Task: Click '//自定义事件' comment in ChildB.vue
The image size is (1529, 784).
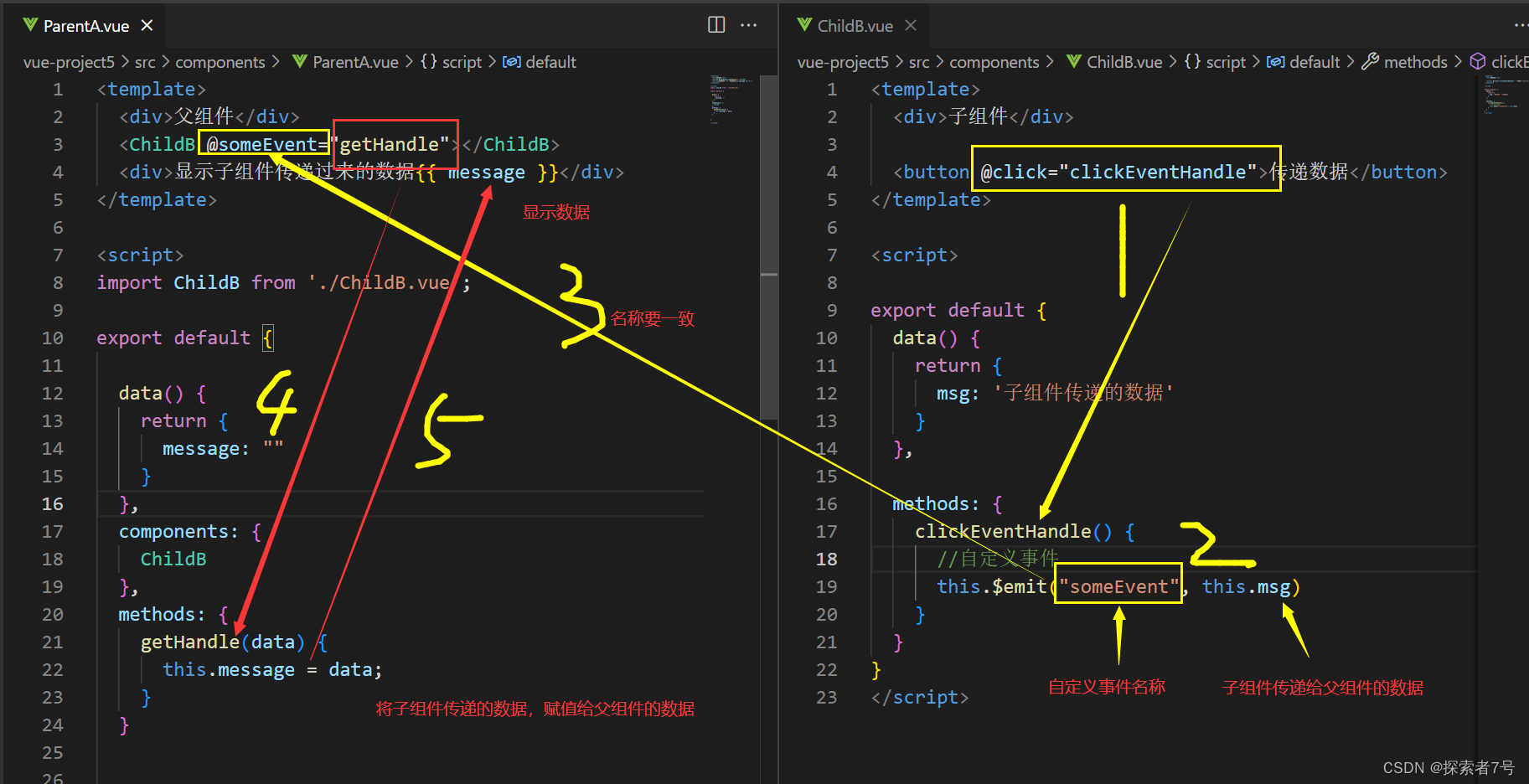Action: click(998, 559)
